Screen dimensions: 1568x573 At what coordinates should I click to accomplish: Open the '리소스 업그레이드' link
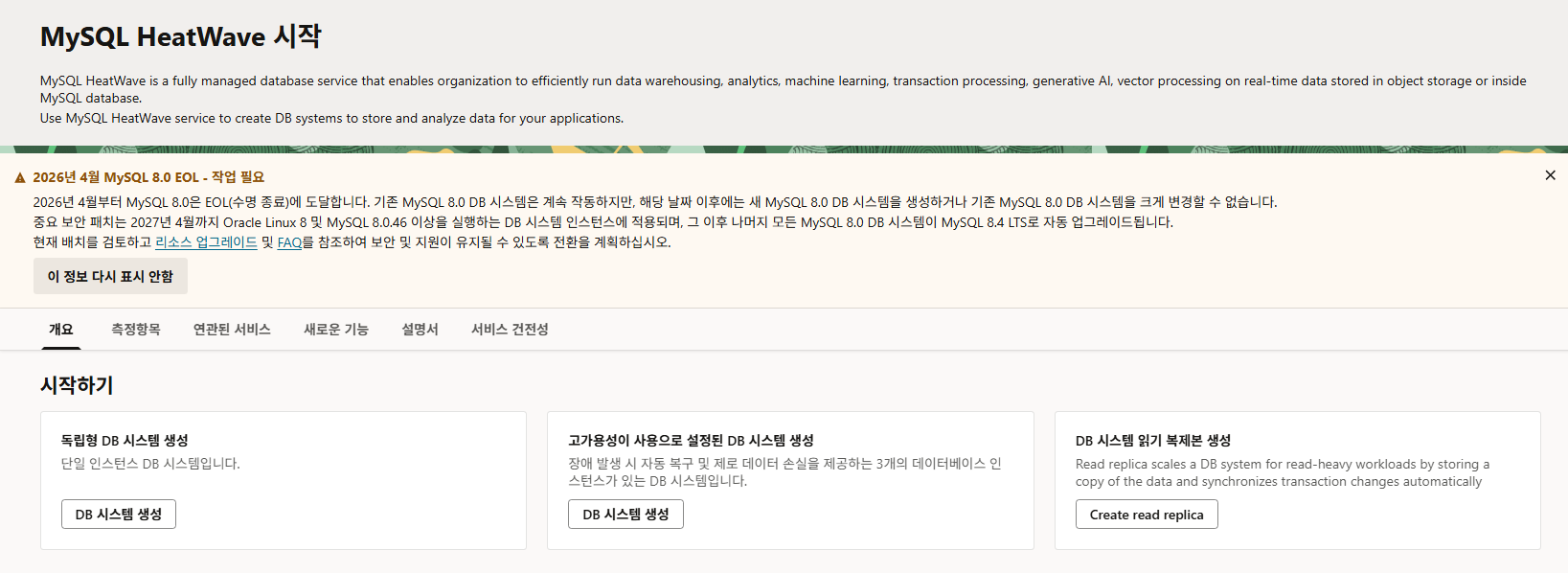pyautogui.click(x=206, y=242)
